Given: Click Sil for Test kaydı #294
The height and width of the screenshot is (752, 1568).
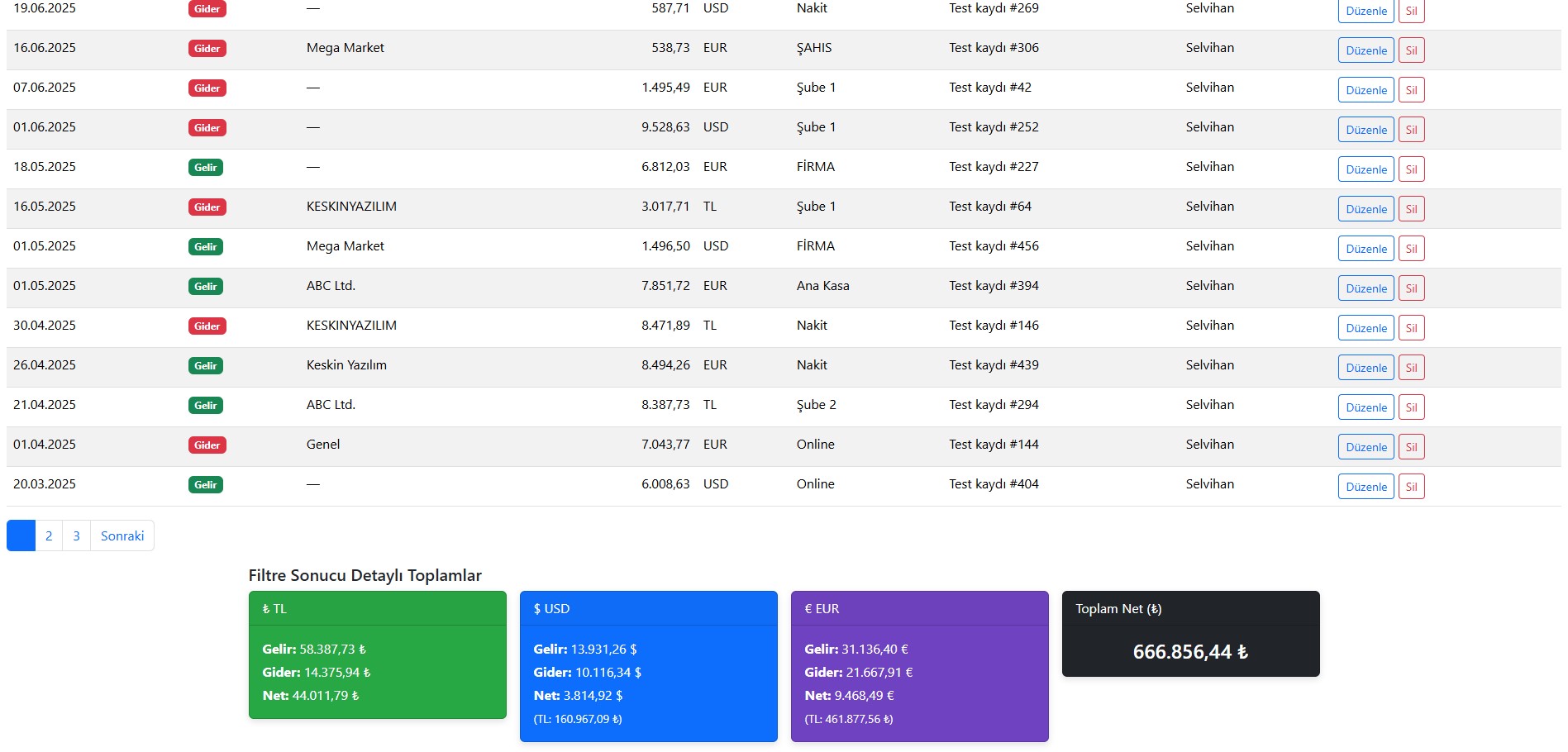Looking at the screenshot, I should [1411, 407].
